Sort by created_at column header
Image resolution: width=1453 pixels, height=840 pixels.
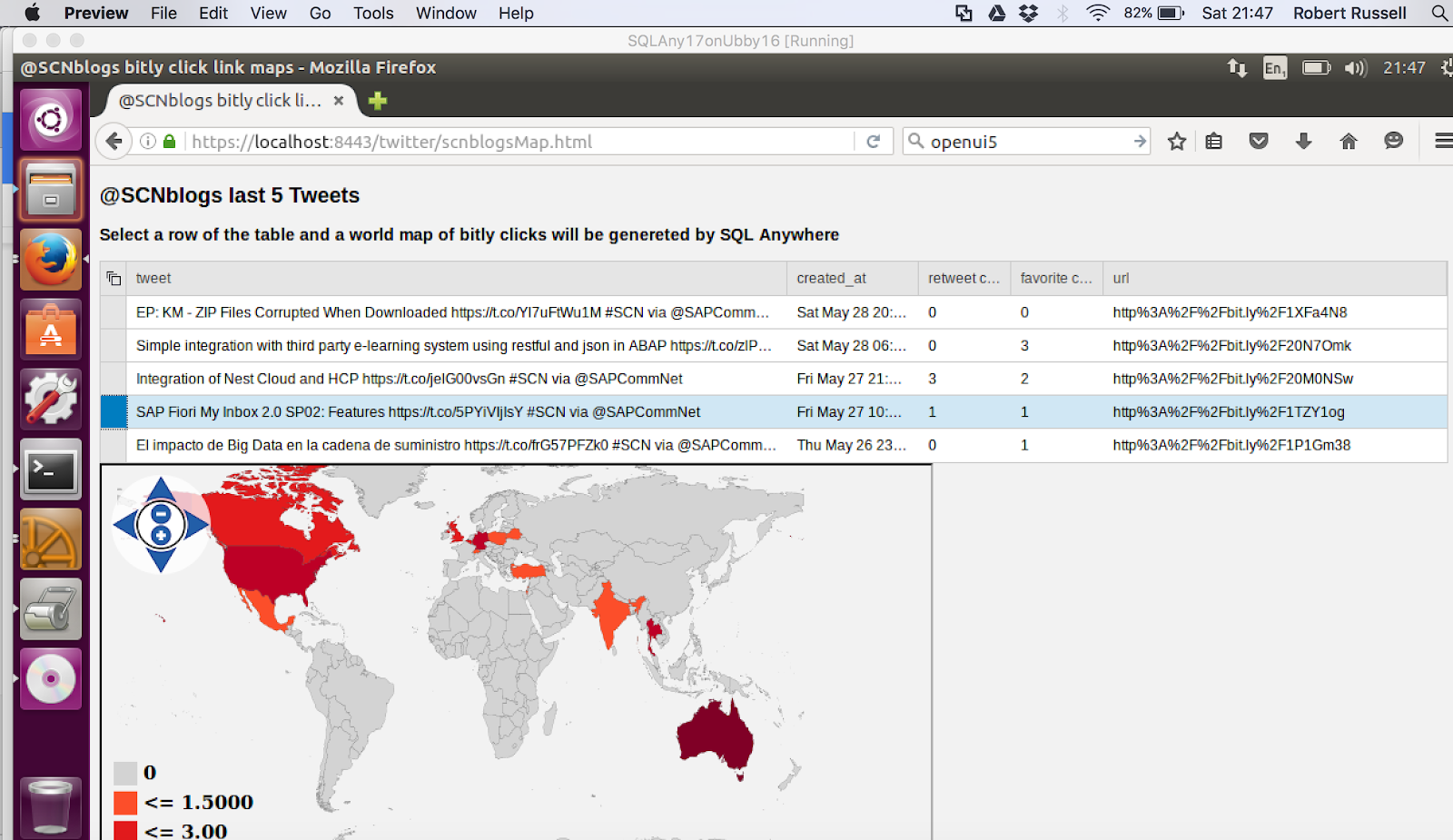852,279
